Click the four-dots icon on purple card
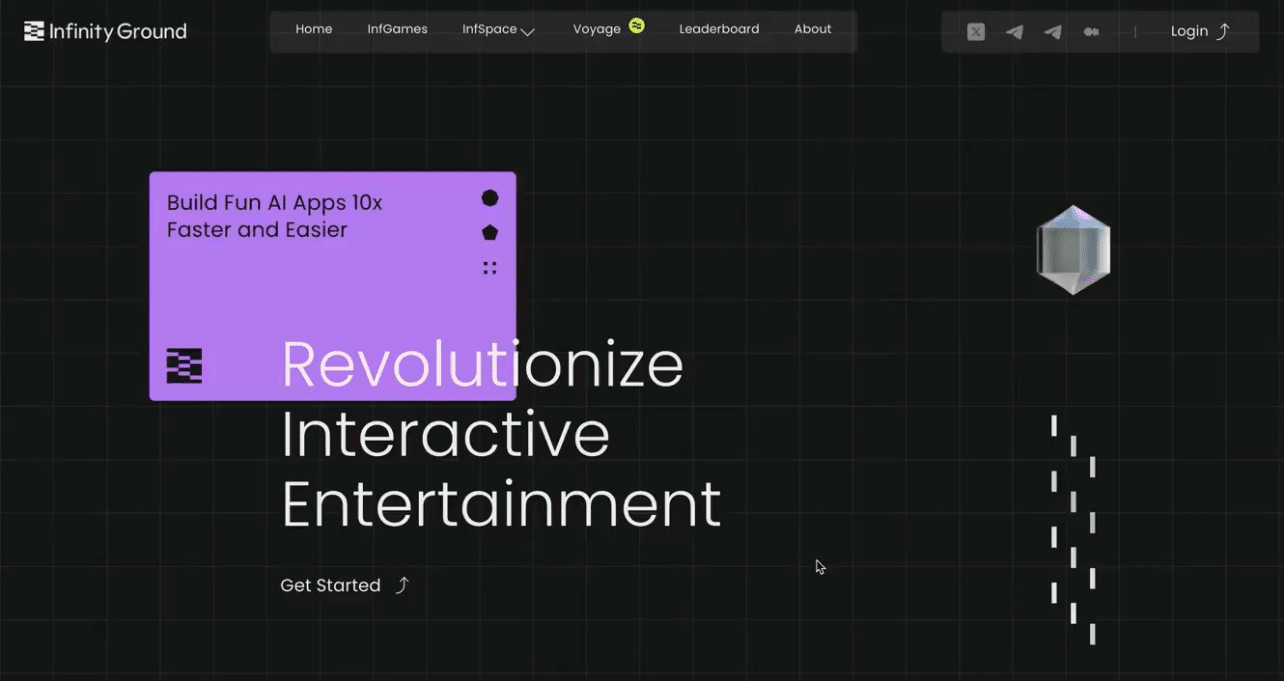Image resolution: width=1284 pixels, height=681 pixels. coord(490,267)
